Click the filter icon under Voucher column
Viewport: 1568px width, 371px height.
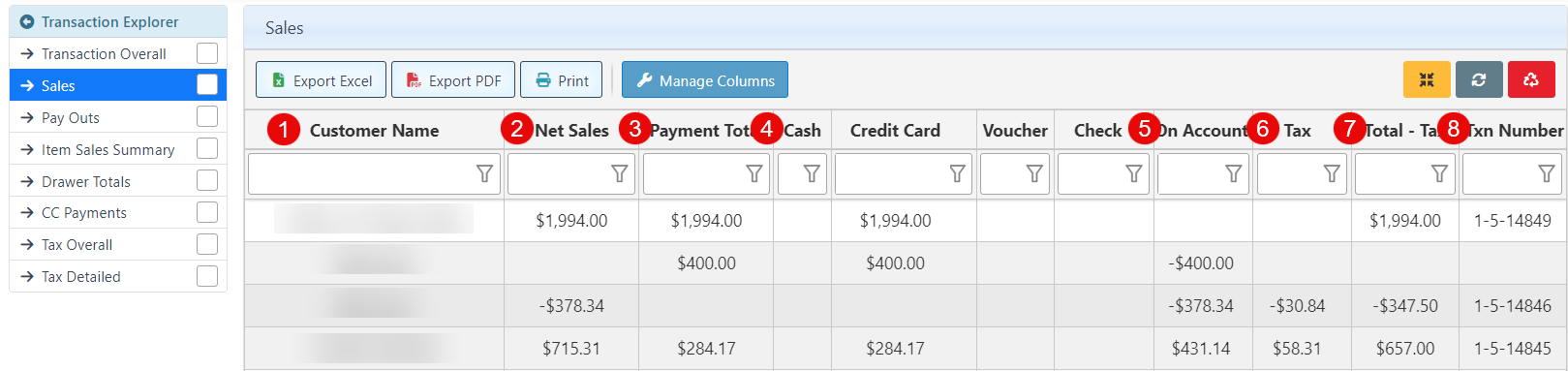1034,173
